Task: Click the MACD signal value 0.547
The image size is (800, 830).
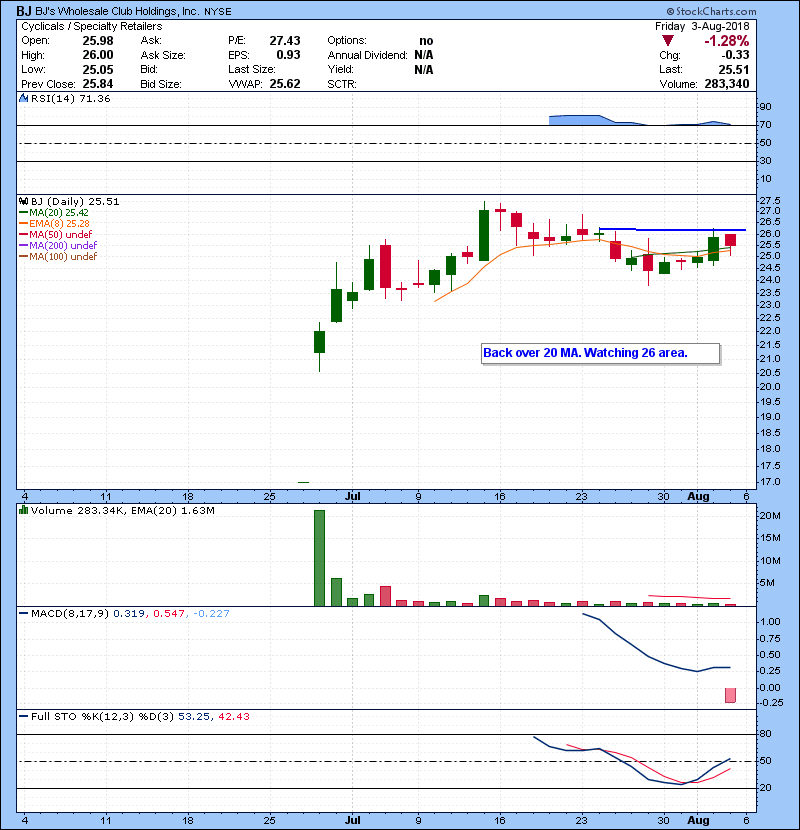Action: click(x=169, y=614)
